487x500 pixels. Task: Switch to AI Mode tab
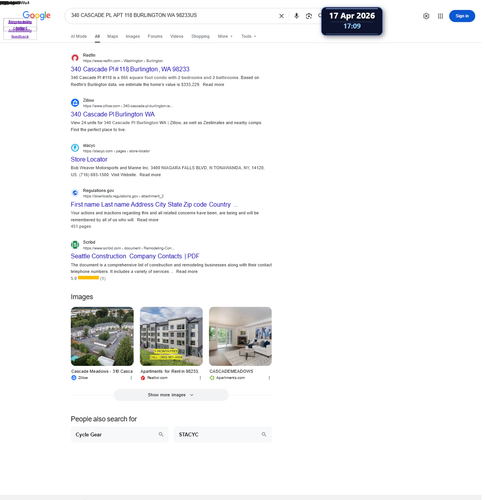pos(79,36)
